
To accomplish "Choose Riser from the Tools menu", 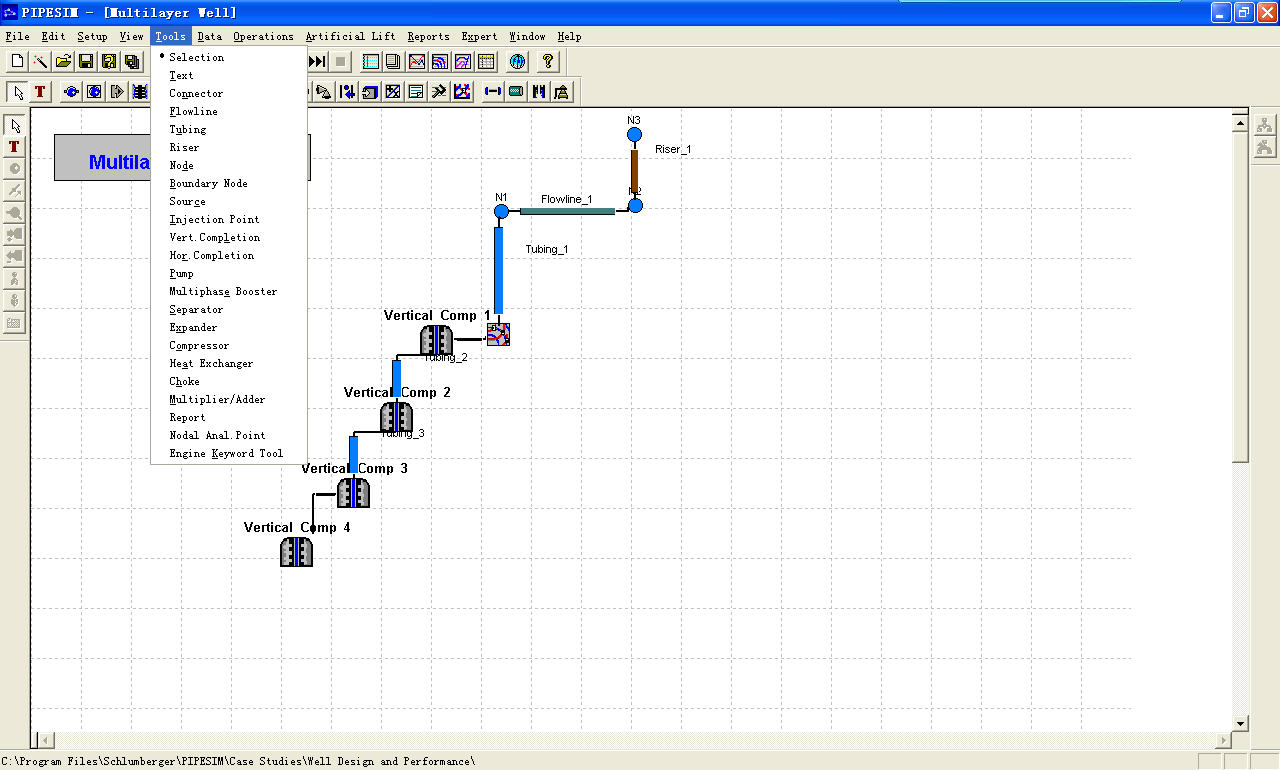I will [x=229, y=147].
